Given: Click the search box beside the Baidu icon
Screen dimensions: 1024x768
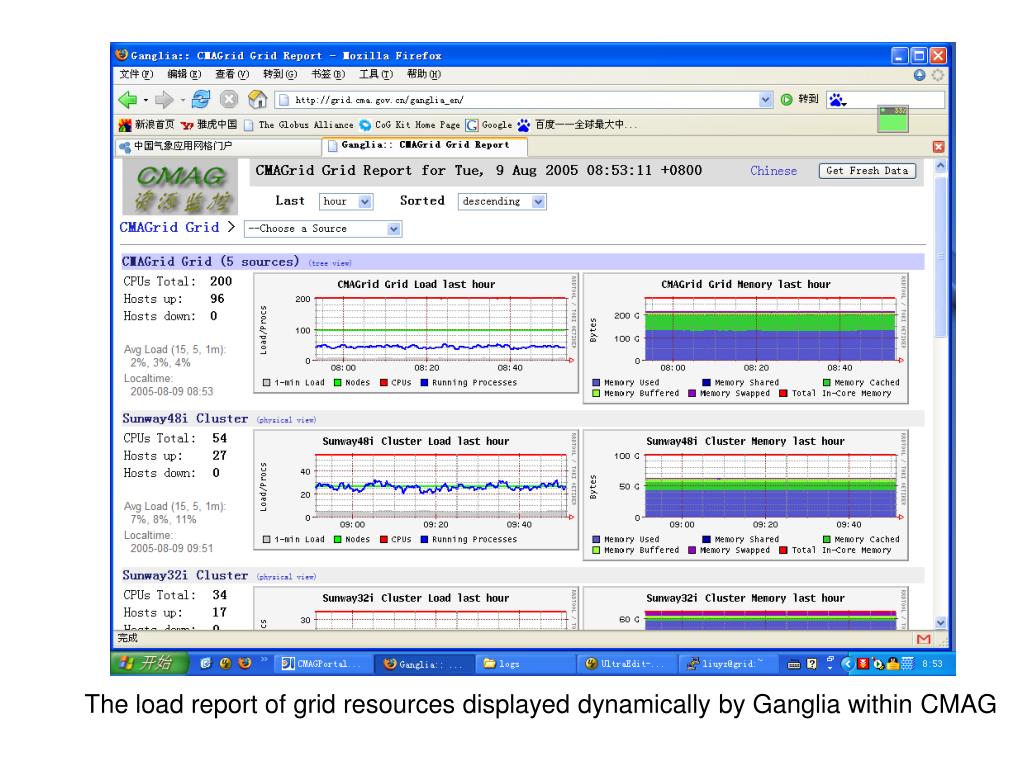Looking at the screenshot, I should [x=896, y=99].
